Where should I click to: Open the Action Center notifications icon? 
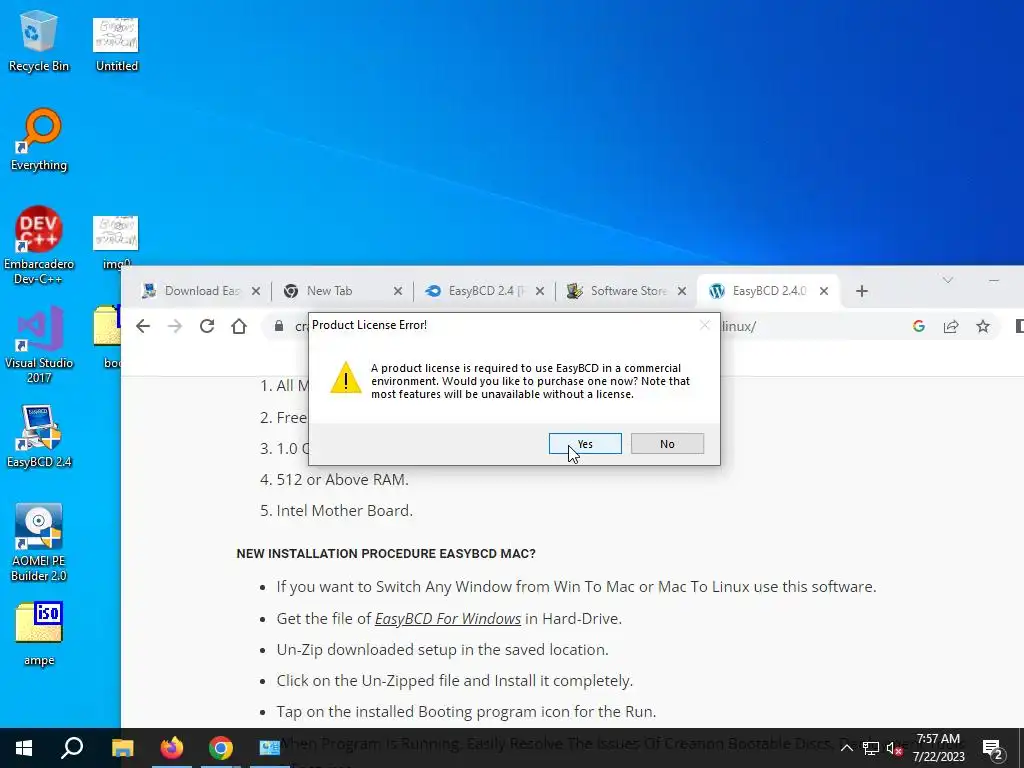click(992, 748)
